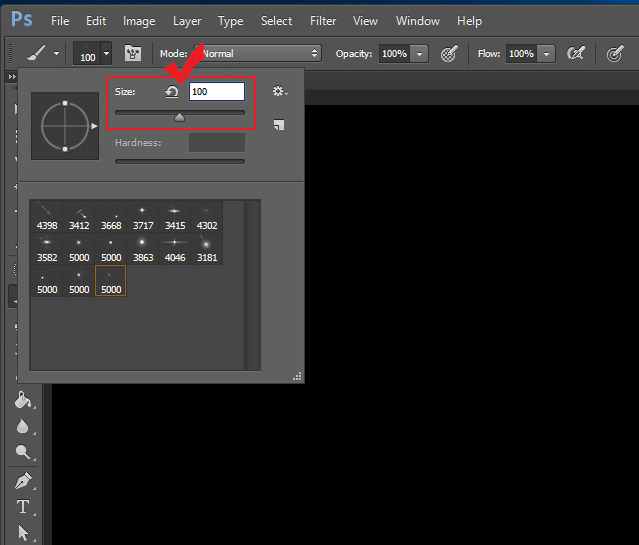Toggle the Brush panel icon
The image size is (639, 545).
pos(133,53)
